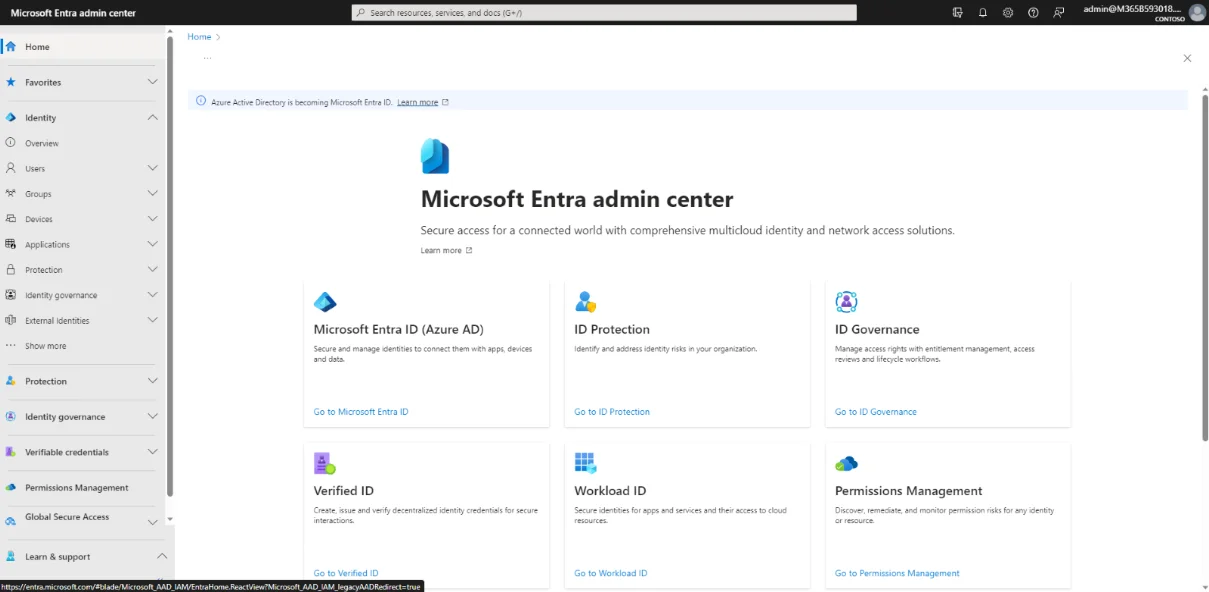This screenshot has width=1209, height=592.
Task: Open the notifications bell in the header
Action: click(x=983, y=13)
